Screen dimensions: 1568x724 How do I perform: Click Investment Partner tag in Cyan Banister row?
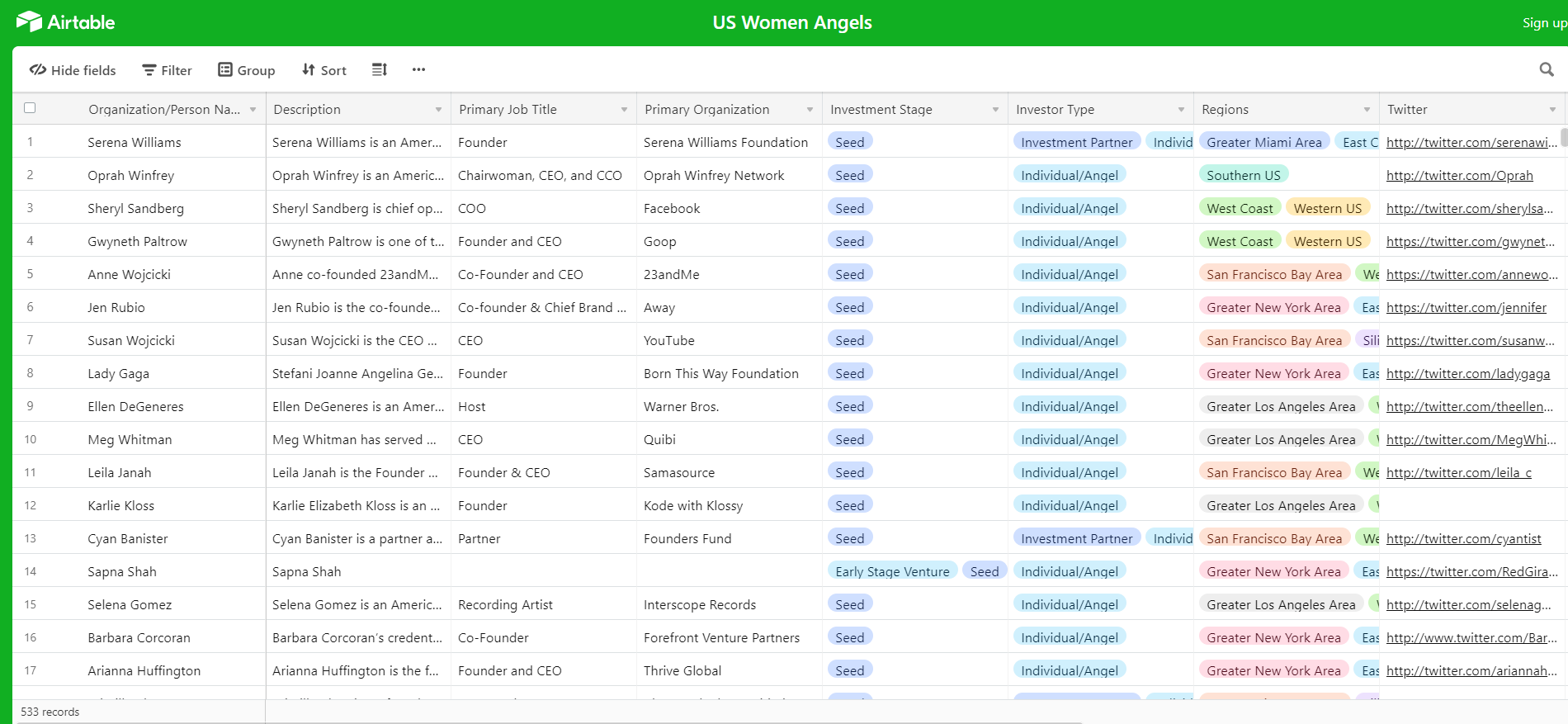coord(1076,538)
